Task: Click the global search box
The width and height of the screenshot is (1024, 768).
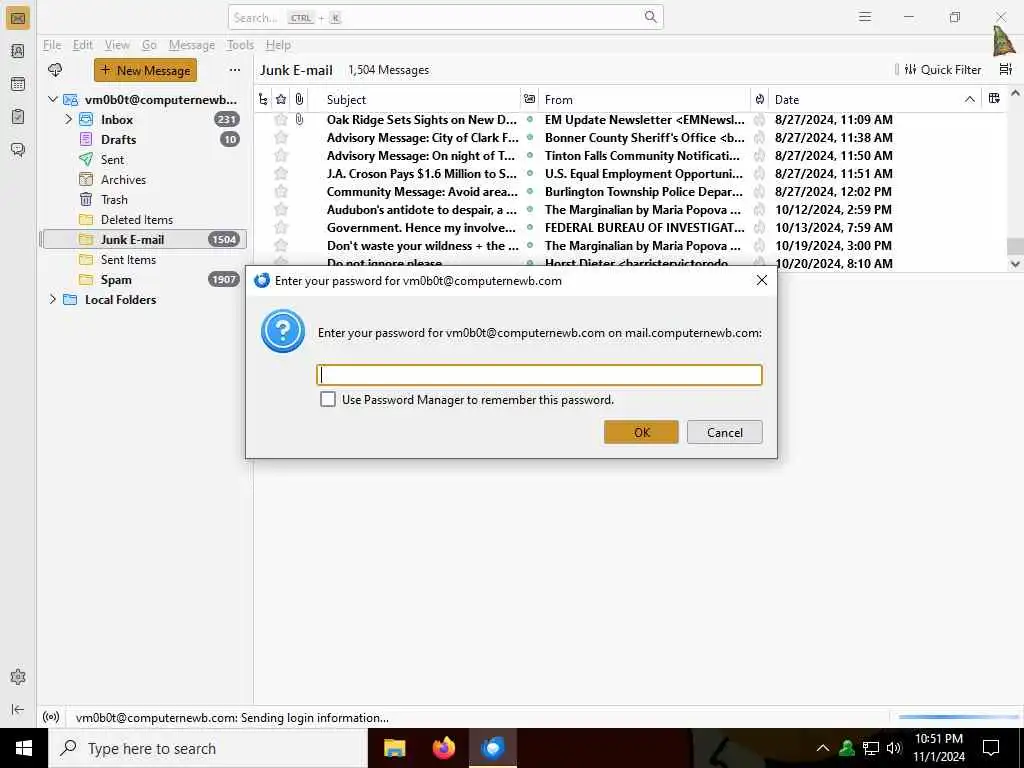Action: (x=445, y=18)
